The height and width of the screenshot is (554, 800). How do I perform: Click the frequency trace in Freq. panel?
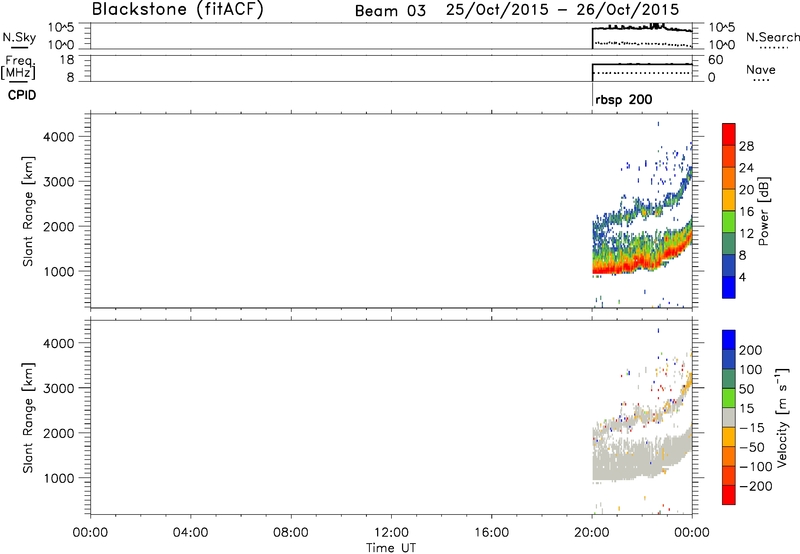click(x=642, y=64)
